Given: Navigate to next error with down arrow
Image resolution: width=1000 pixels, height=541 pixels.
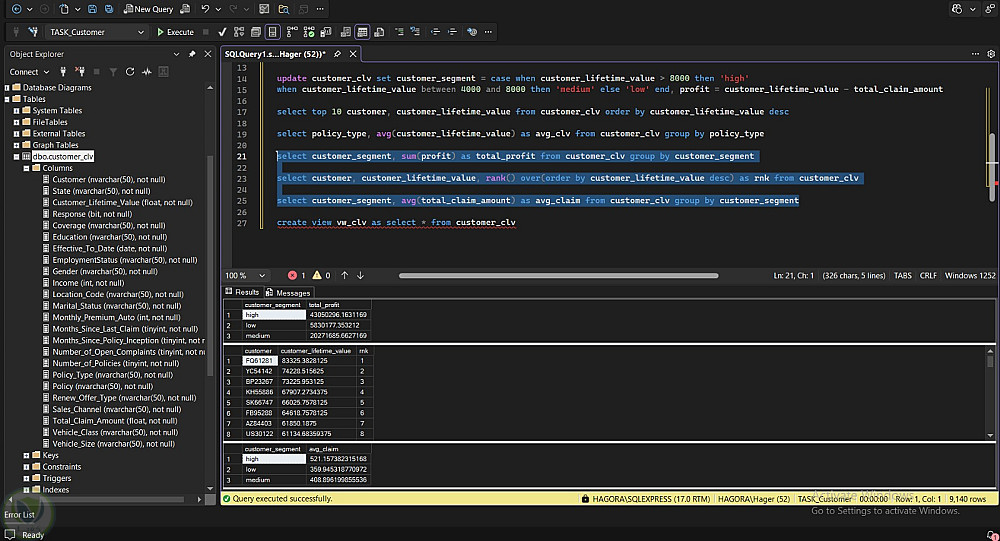Looking at the screenshot, I should [x=360, y=275].
